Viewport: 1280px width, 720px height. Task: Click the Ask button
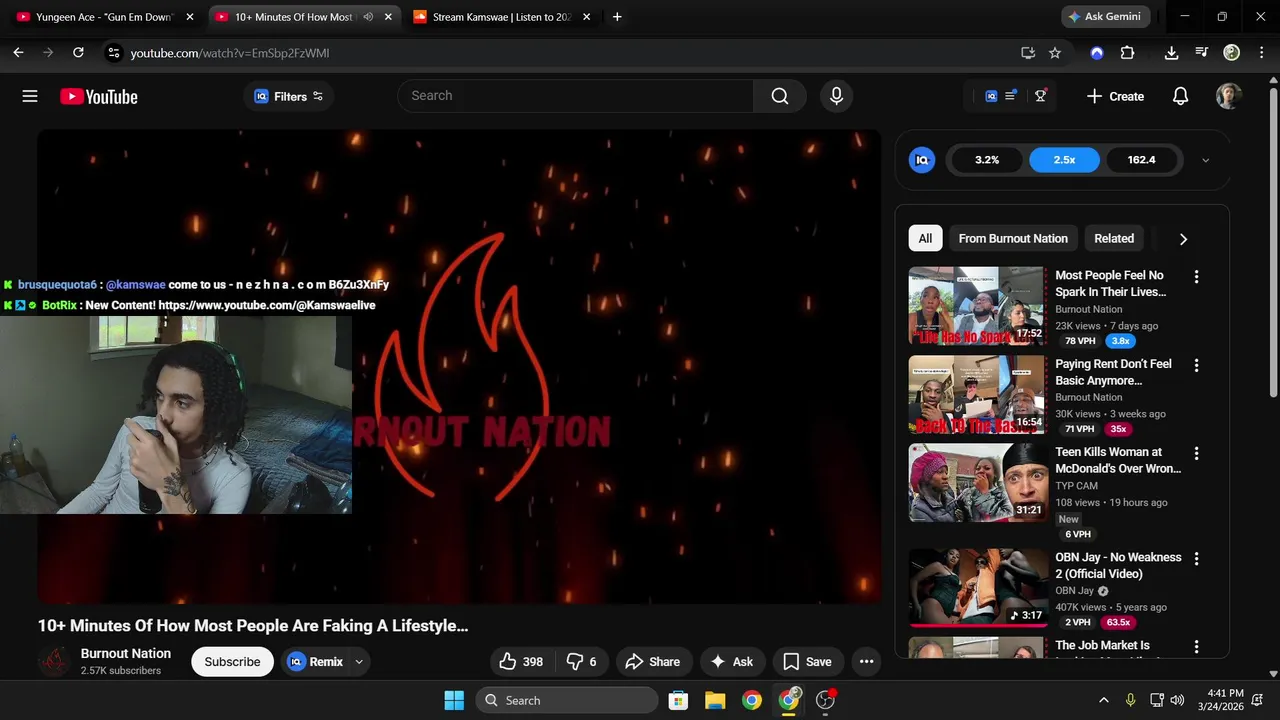(731, 661)
